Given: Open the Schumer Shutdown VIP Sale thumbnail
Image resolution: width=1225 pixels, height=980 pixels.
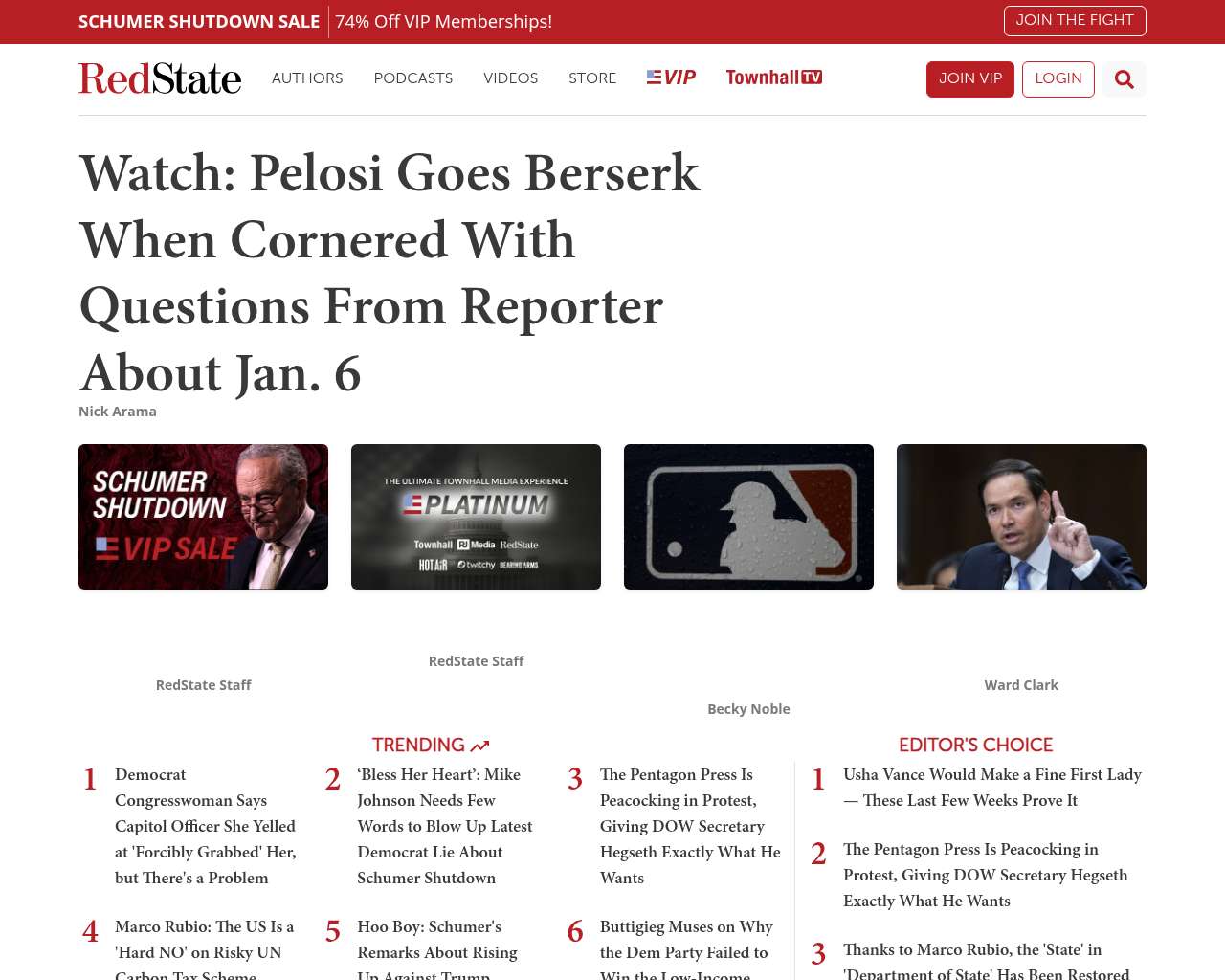Looking at the screenshot, I should [203, 517].
